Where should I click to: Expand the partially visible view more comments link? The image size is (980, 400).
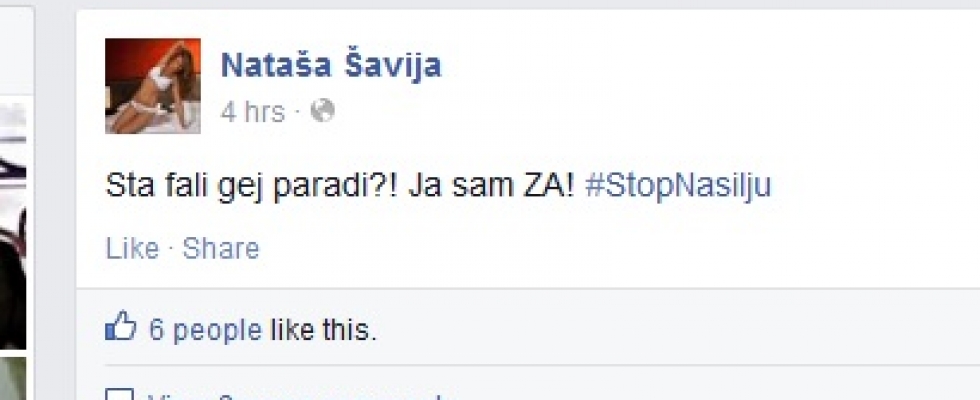coord(294,396)
